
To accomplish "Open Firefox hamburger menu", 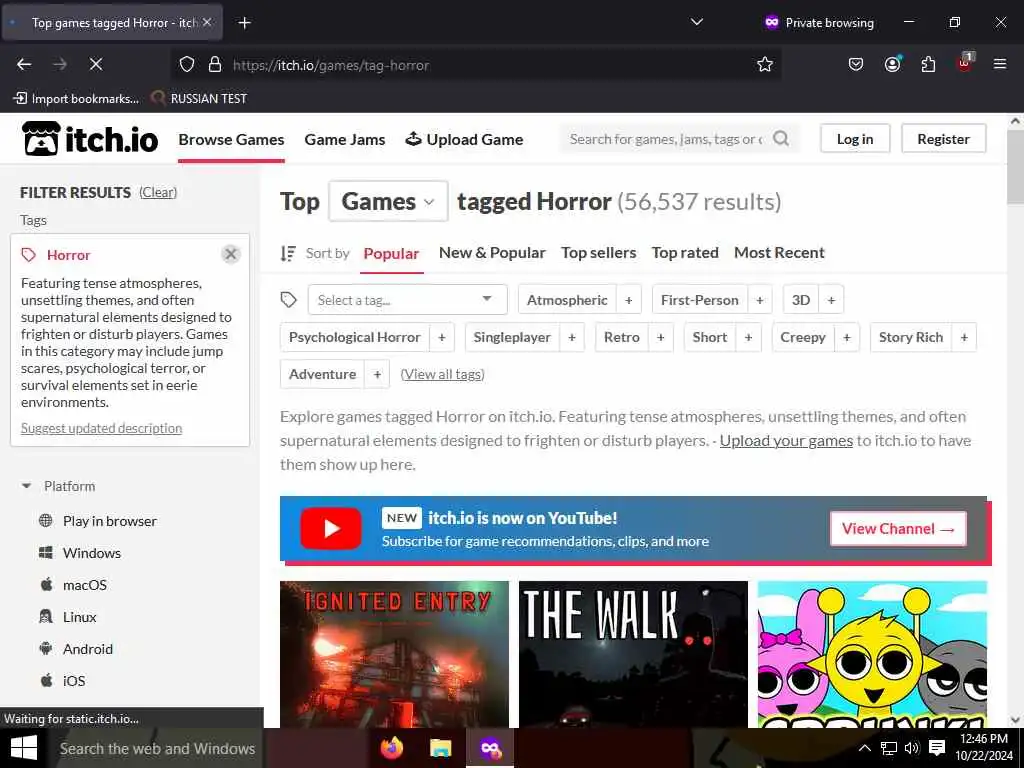I will pos(1000,64).
